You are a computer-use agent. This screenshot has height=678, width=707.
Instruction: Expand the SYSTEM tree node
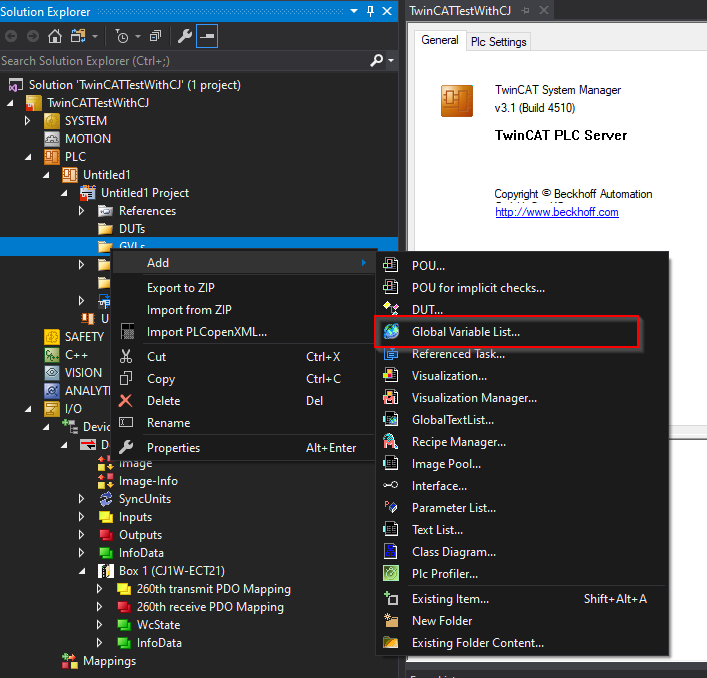[x=28, y=121]
